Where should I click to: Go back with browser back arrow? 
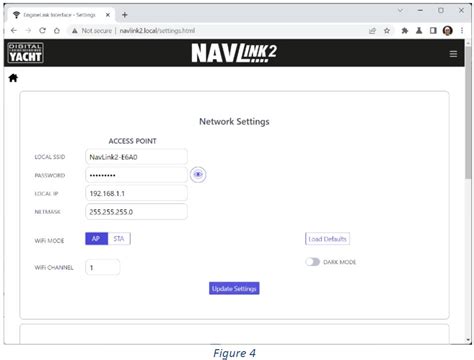point(14,31)
